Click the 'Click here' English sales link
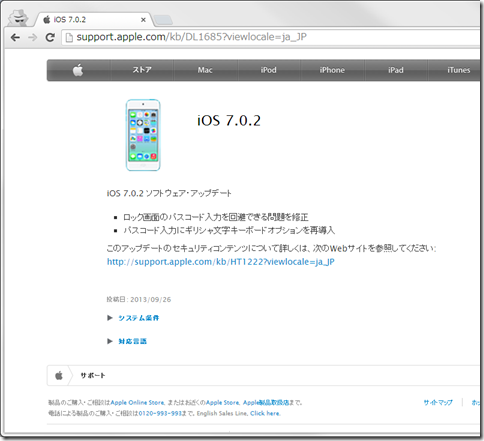This screenshot has width=484, height=441. (265, 413)
